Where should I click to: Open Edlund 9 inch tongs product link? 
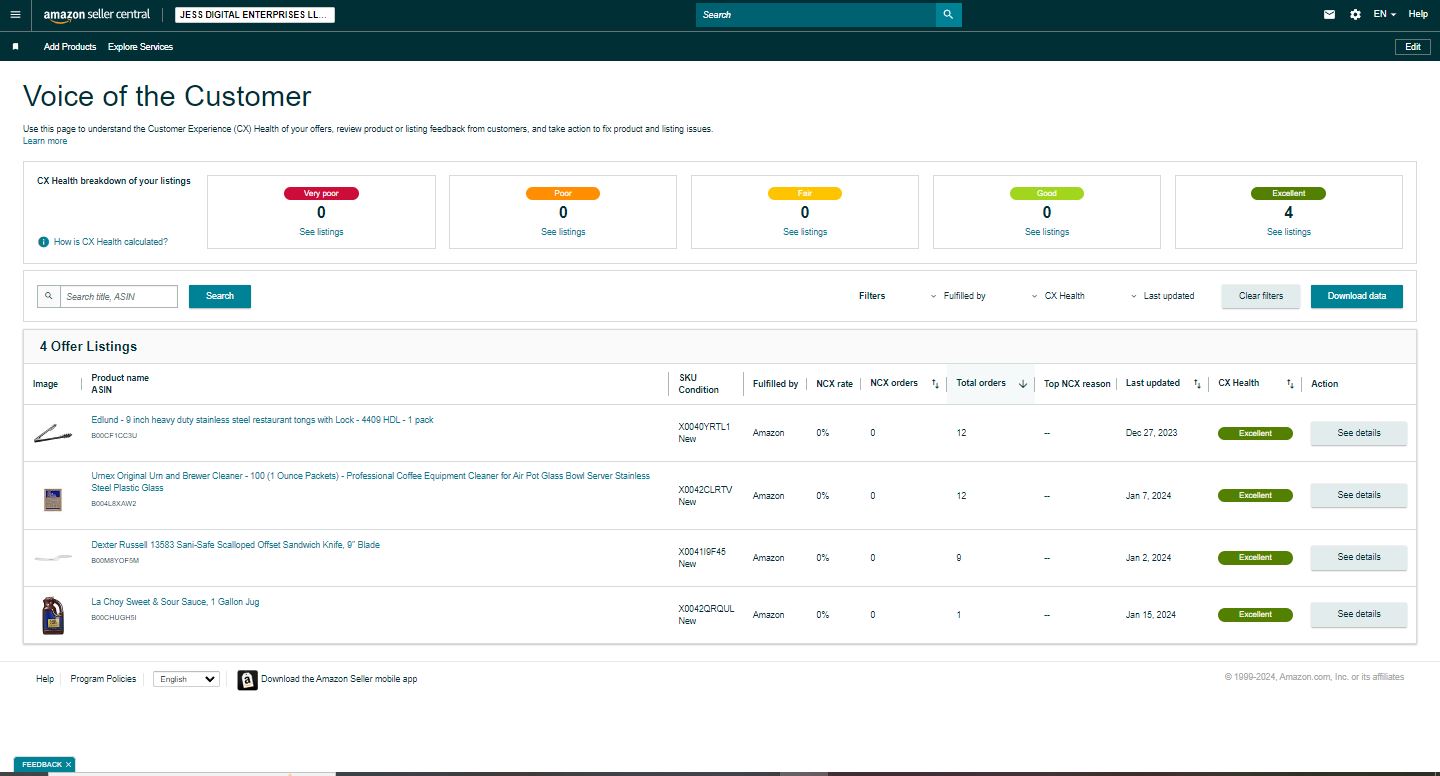pos(262,420)
